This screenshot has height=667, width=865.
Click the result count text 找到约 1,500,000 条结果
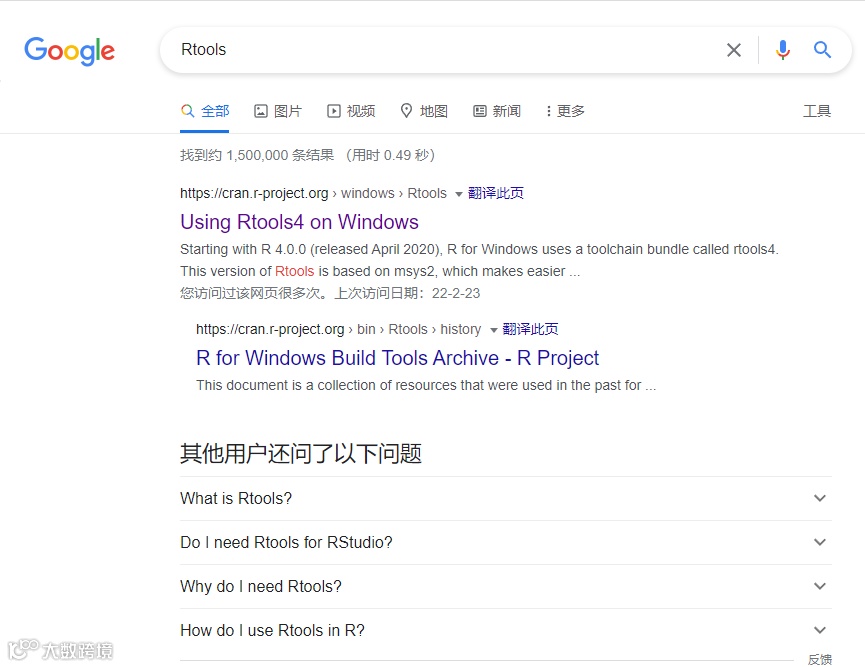click(257, 155)
